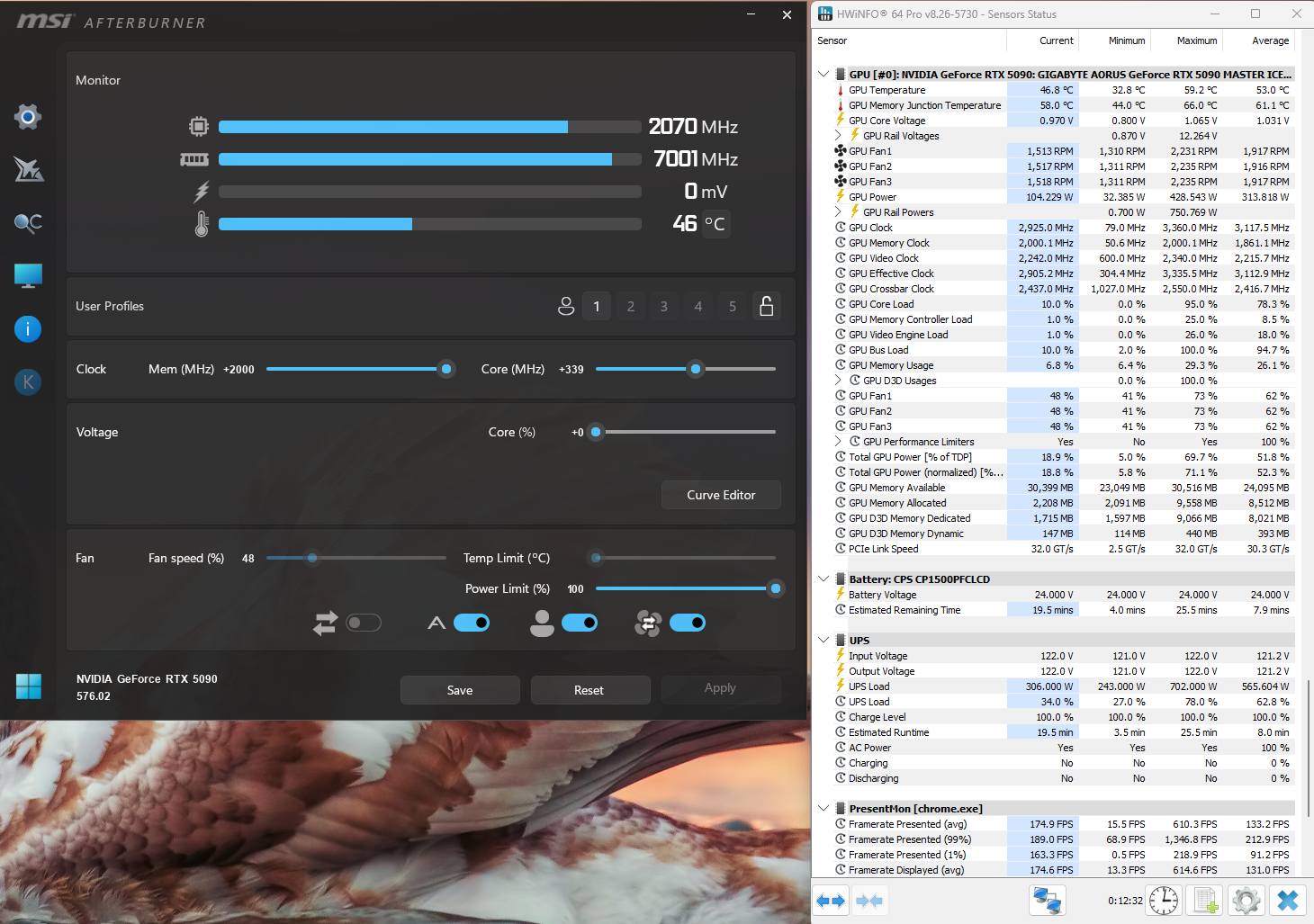Open the Curve Editor
Screen dimensions: 1314x924
click(x=721, y=495)
